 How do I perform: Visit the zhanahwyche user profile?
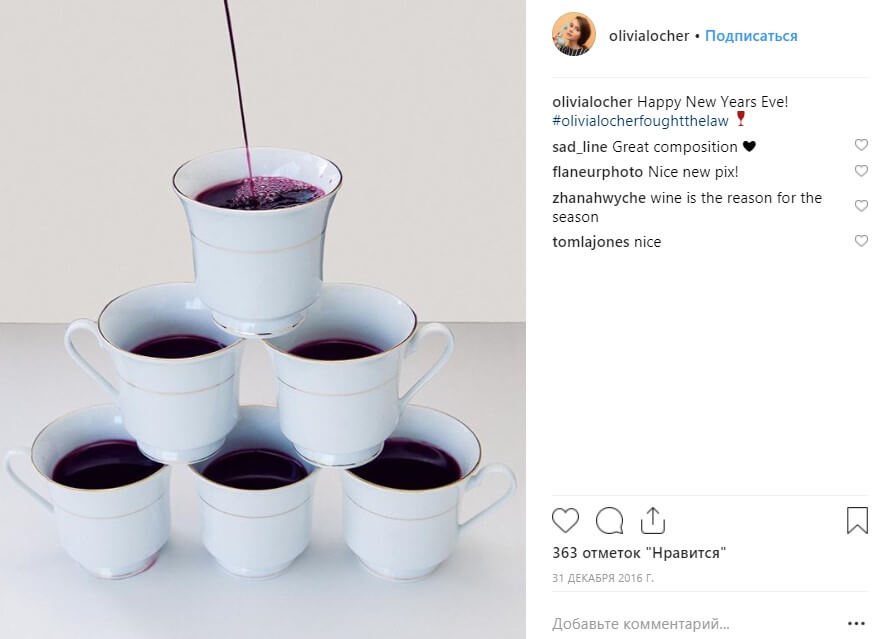coord(598,198)
